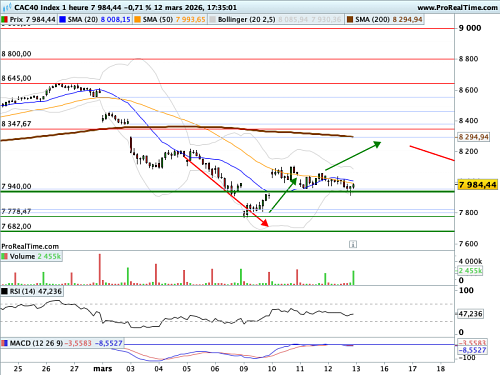
Task: Click the -8,5527 MACD value tag
Action: point(472,350)
